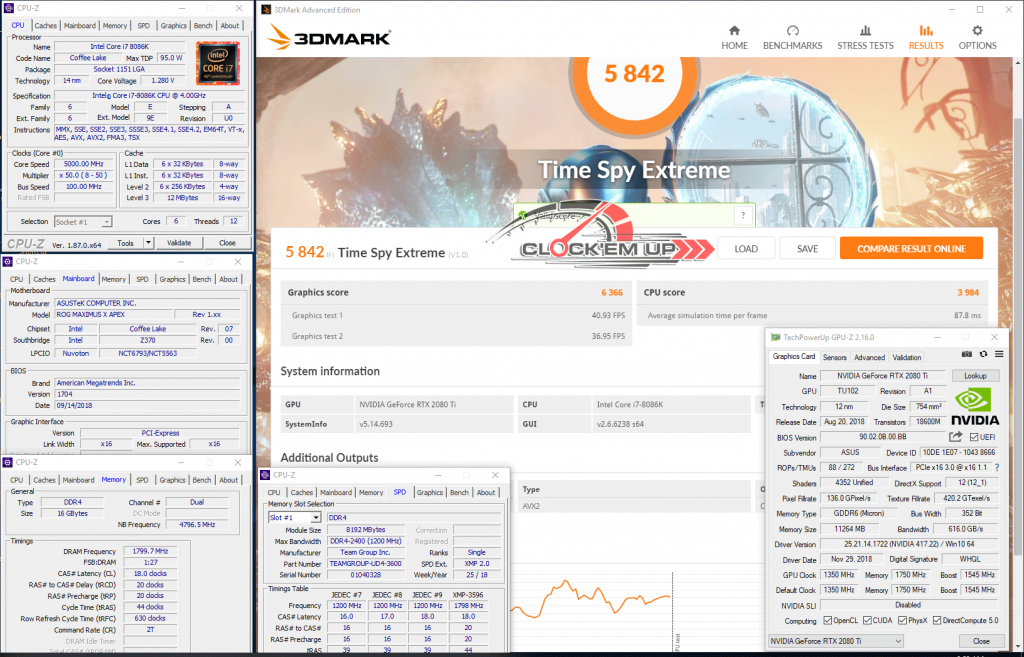Image resolution: width=1024 pixels, height=657 pixels.
Task: Go to the 3DMark HOME section
Action: coord(734,37)
